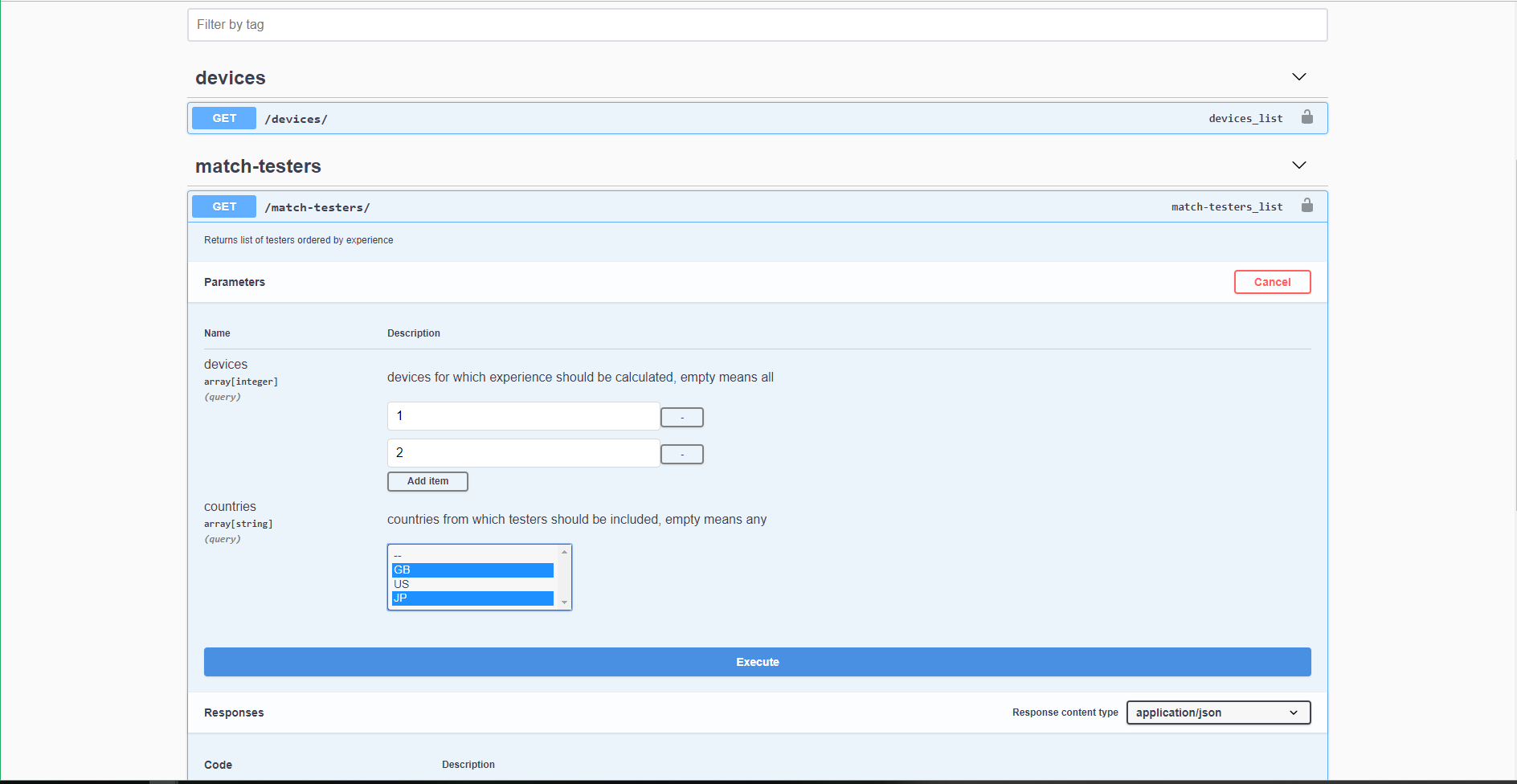Click the Parameters heading
This screenshot has height=784, width=1517.
coord(235,282)
